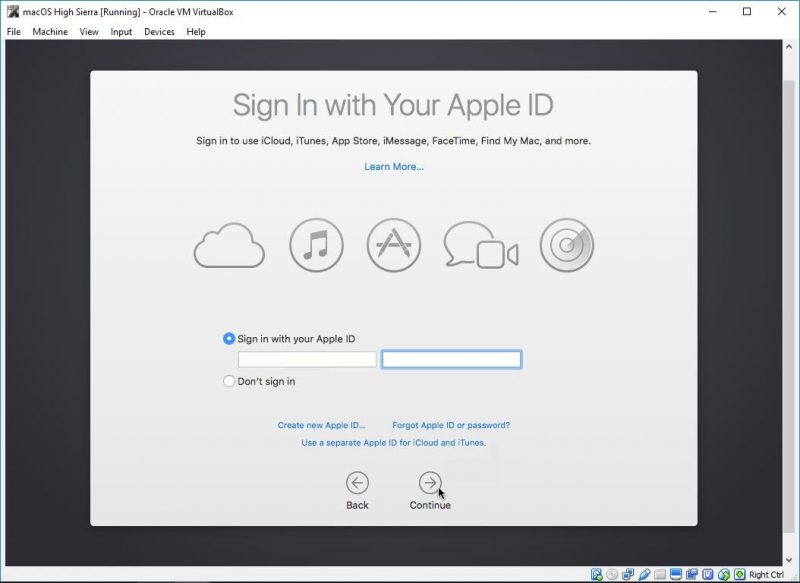Screen dimensions: 800x583
Task: Click into the Apple ID password field
Action: pyautogui.click(x=452, y=359)
